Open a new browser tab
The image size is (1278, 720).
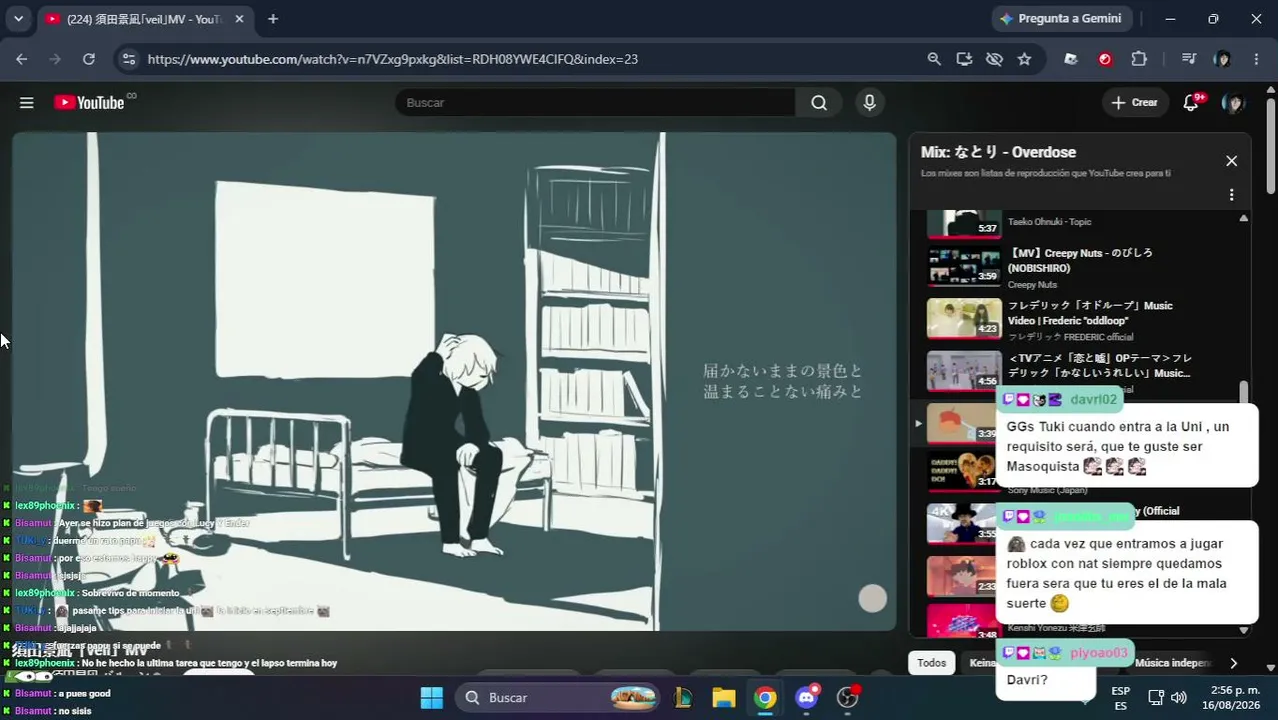pos(273,19)
